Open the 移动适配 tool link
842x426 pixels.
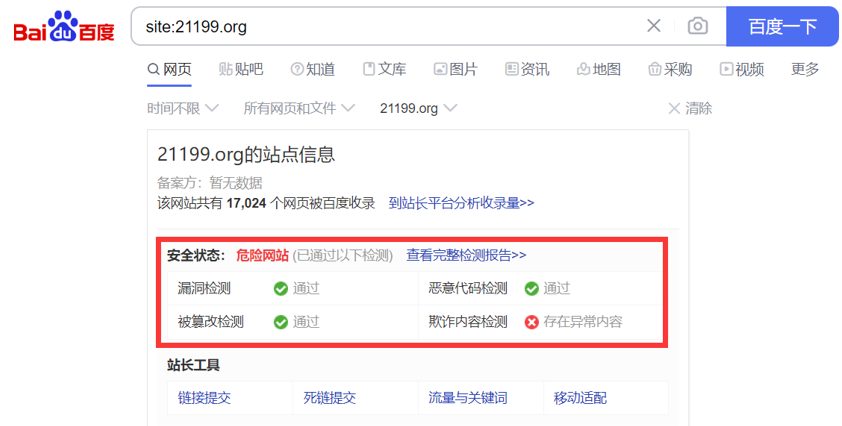(x=580, y=398)
